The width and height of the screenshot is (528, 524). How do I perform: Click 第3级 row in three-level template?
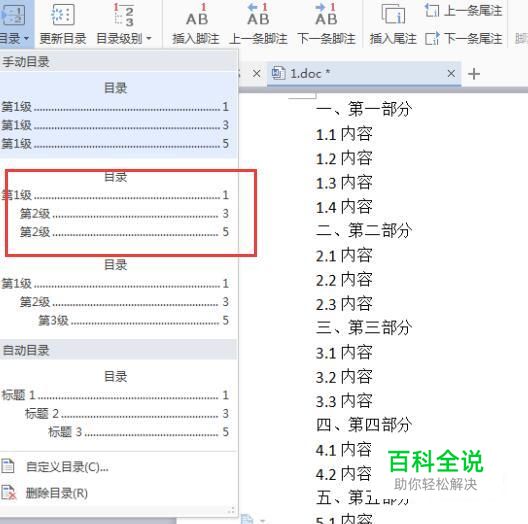[134, 320]
